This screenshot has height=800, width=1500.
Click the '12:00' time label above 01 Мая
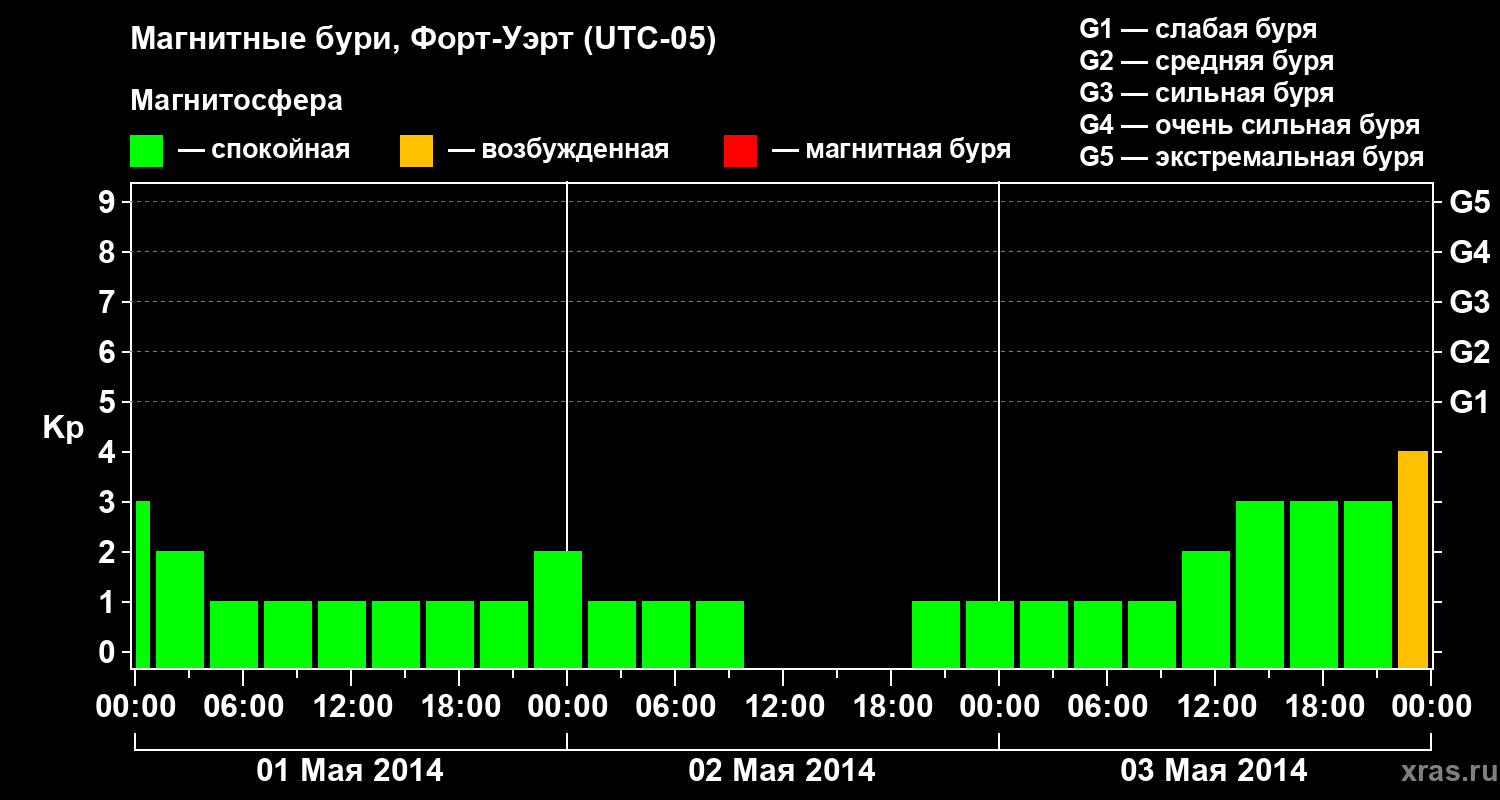[354, 706]
